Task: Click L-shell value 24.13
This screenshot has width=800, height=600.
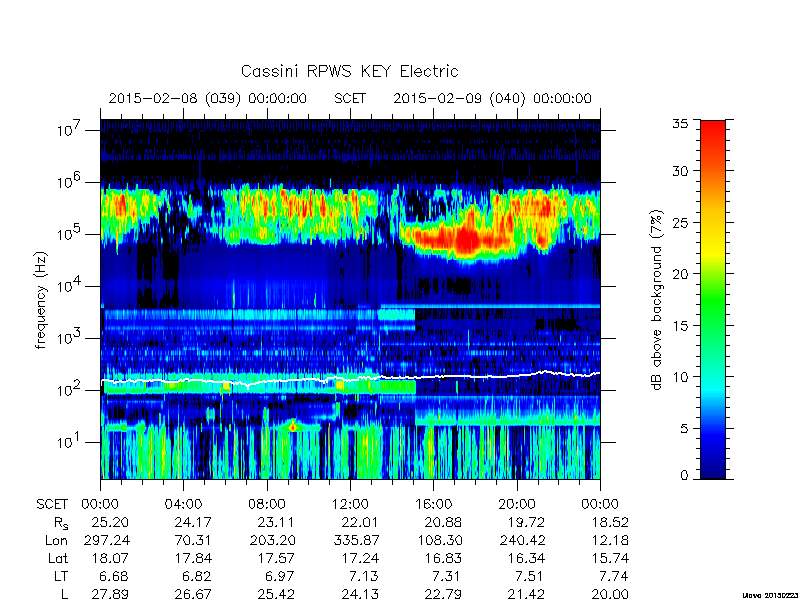Action: 360,594
